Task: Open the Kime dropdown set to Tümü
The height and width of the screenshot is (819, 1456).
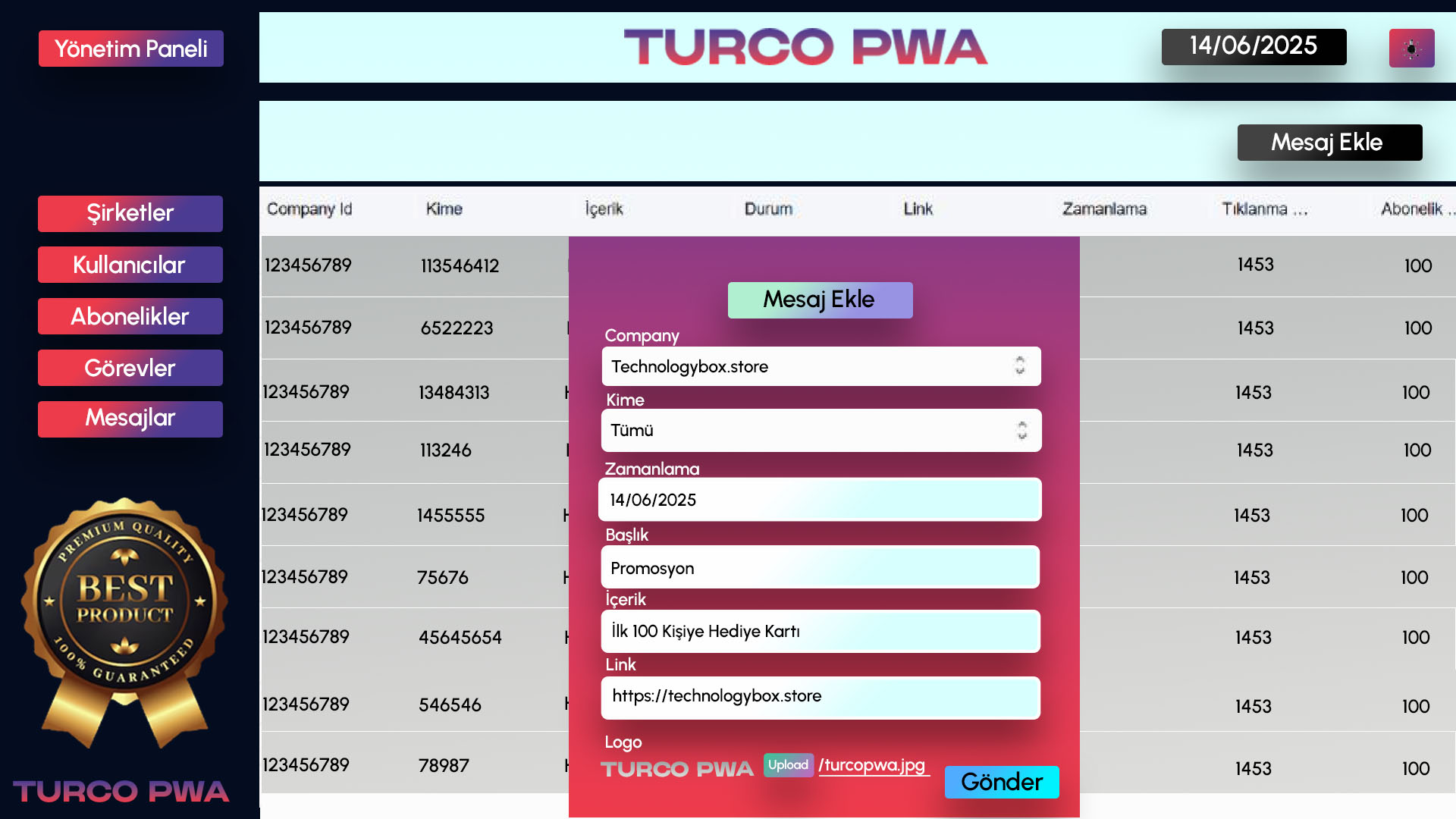Action: pyautogui.click(x=821, y=431)
